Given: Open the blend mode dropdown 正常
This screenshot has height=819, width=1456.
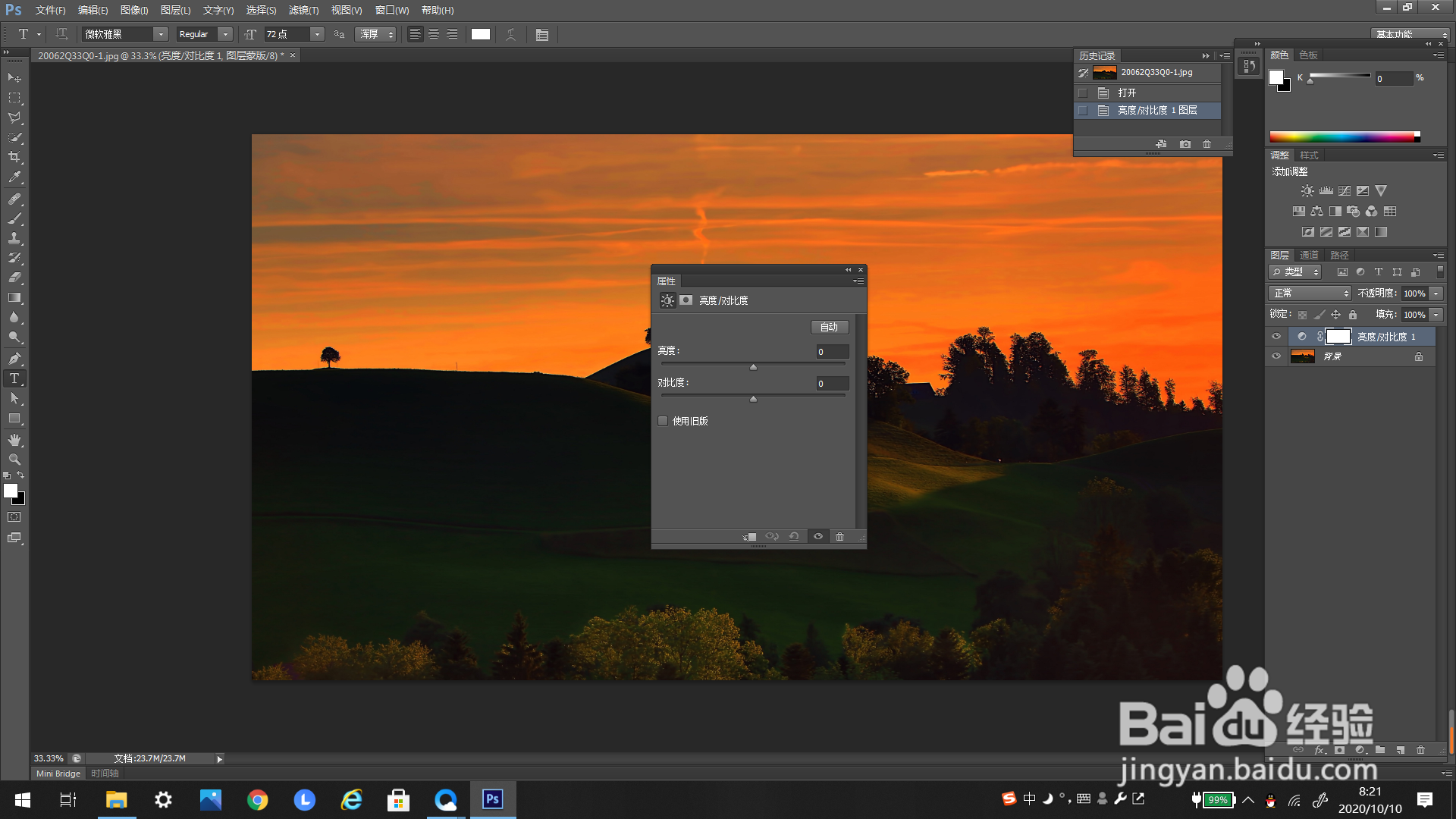Looking at the screenshot, I should click(1310, 293).
